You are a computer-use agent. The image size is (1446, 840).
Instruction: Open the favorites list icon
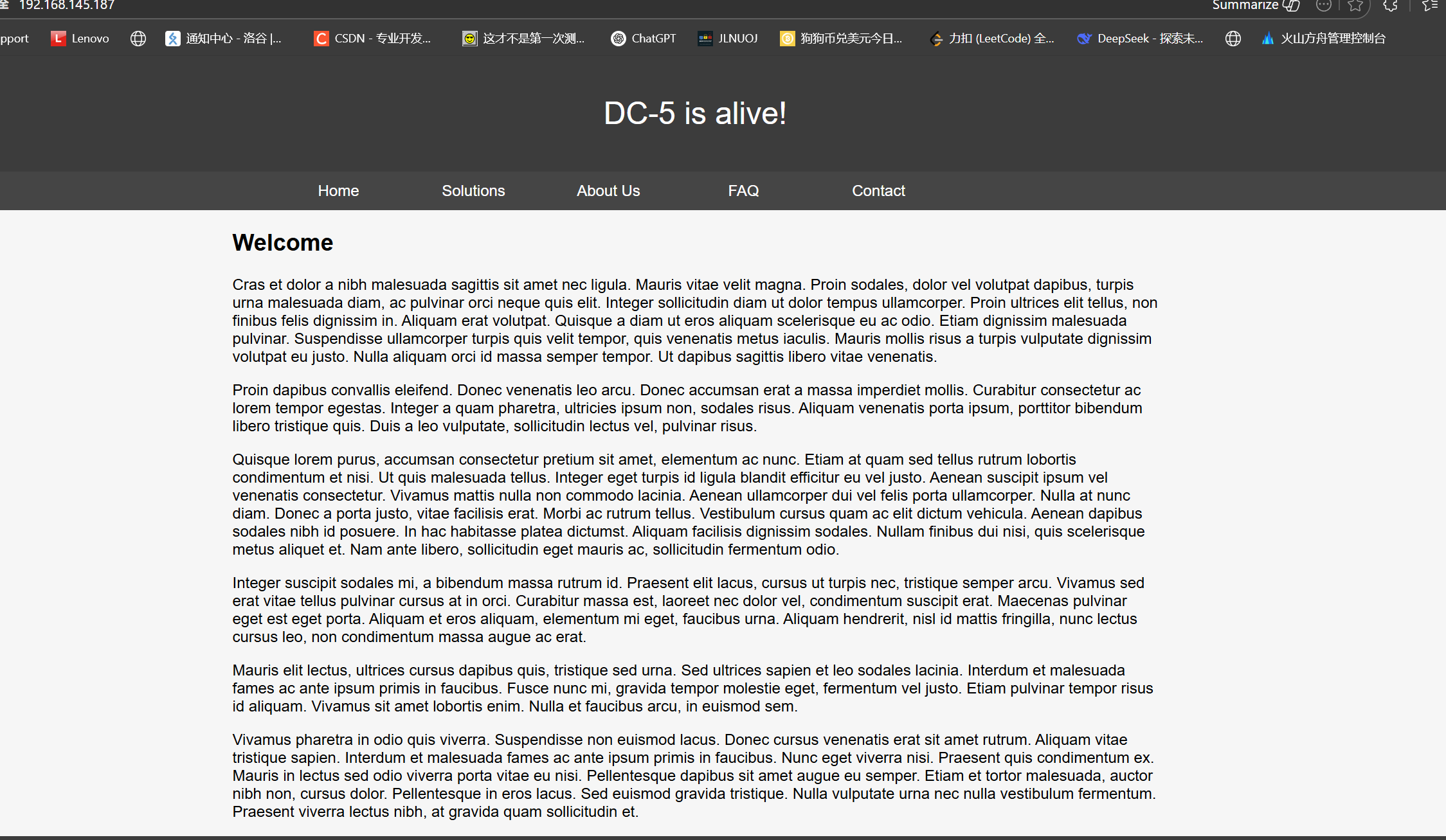pos(1430,6)
